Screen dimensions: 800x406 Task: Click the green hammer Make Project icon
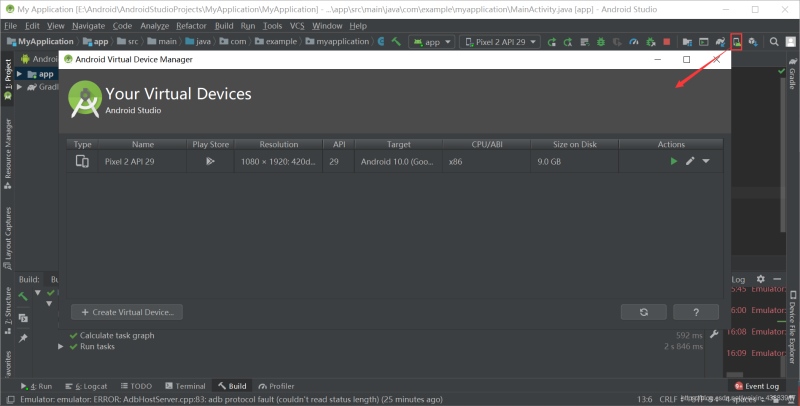[x=396, y=42]
